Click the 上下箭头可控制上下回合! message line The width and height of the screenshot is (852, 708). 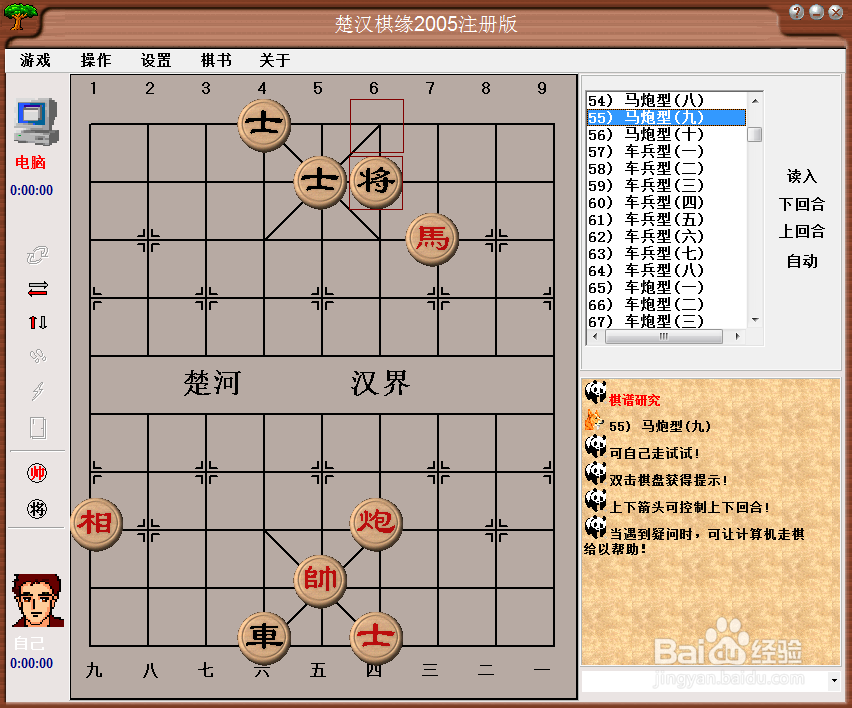click(x=689, y=507)
